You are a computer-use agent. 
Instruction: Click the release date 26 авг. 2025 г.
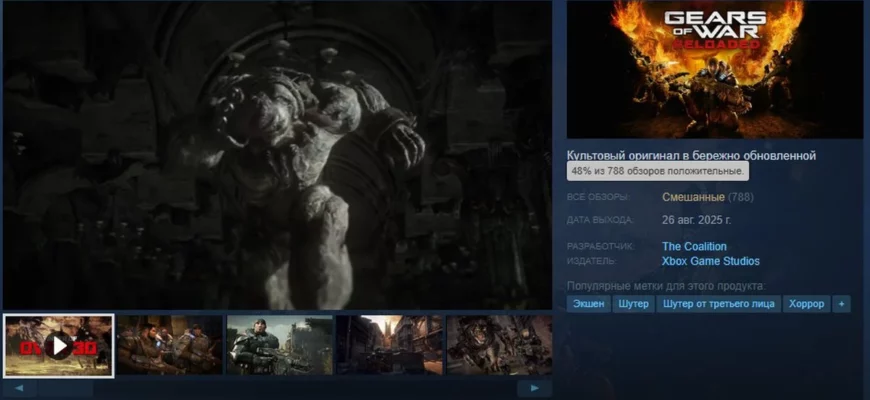[696, 220]
